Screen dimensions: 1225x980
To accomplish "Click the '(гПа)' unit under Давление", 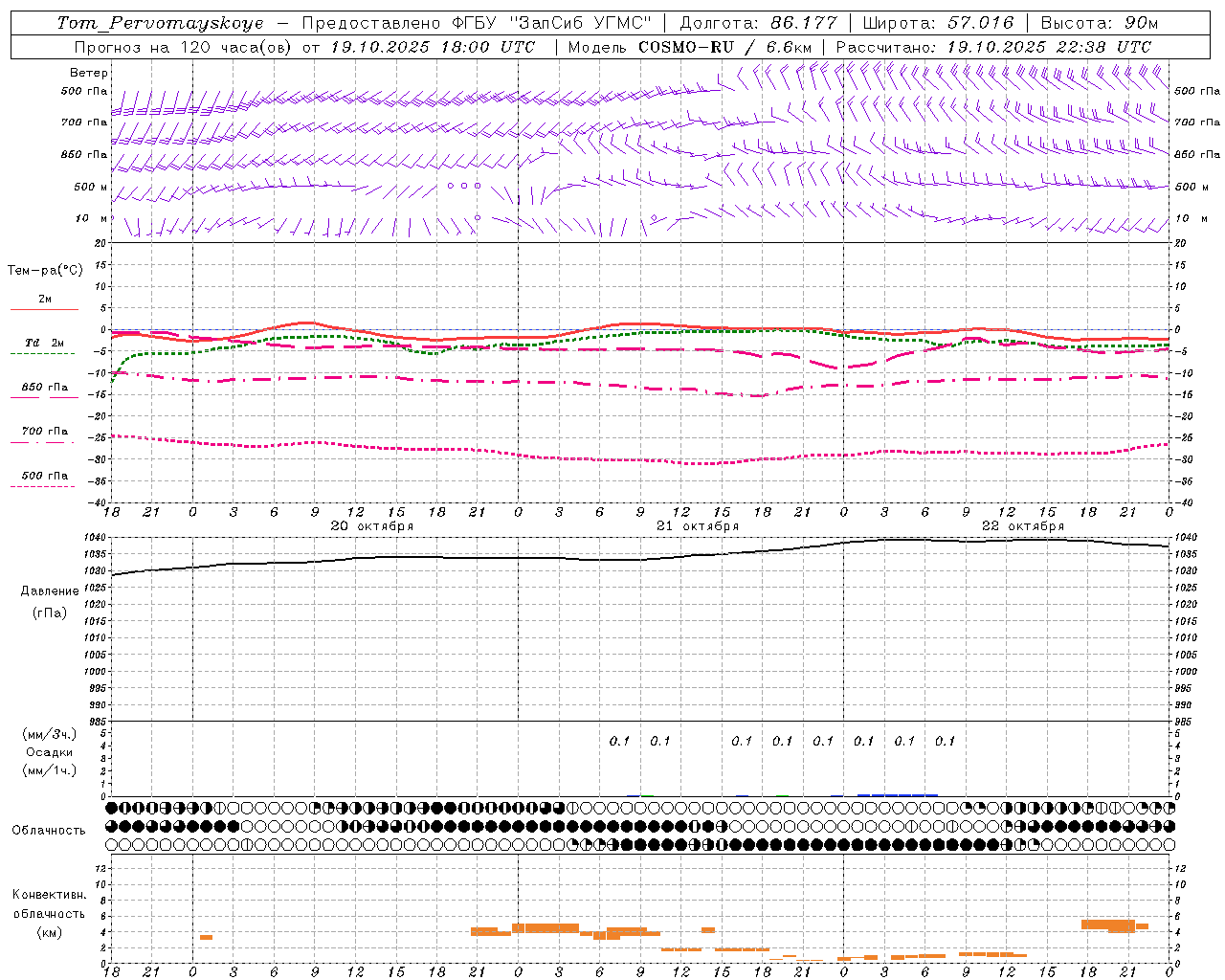I will tap(50, 612).
